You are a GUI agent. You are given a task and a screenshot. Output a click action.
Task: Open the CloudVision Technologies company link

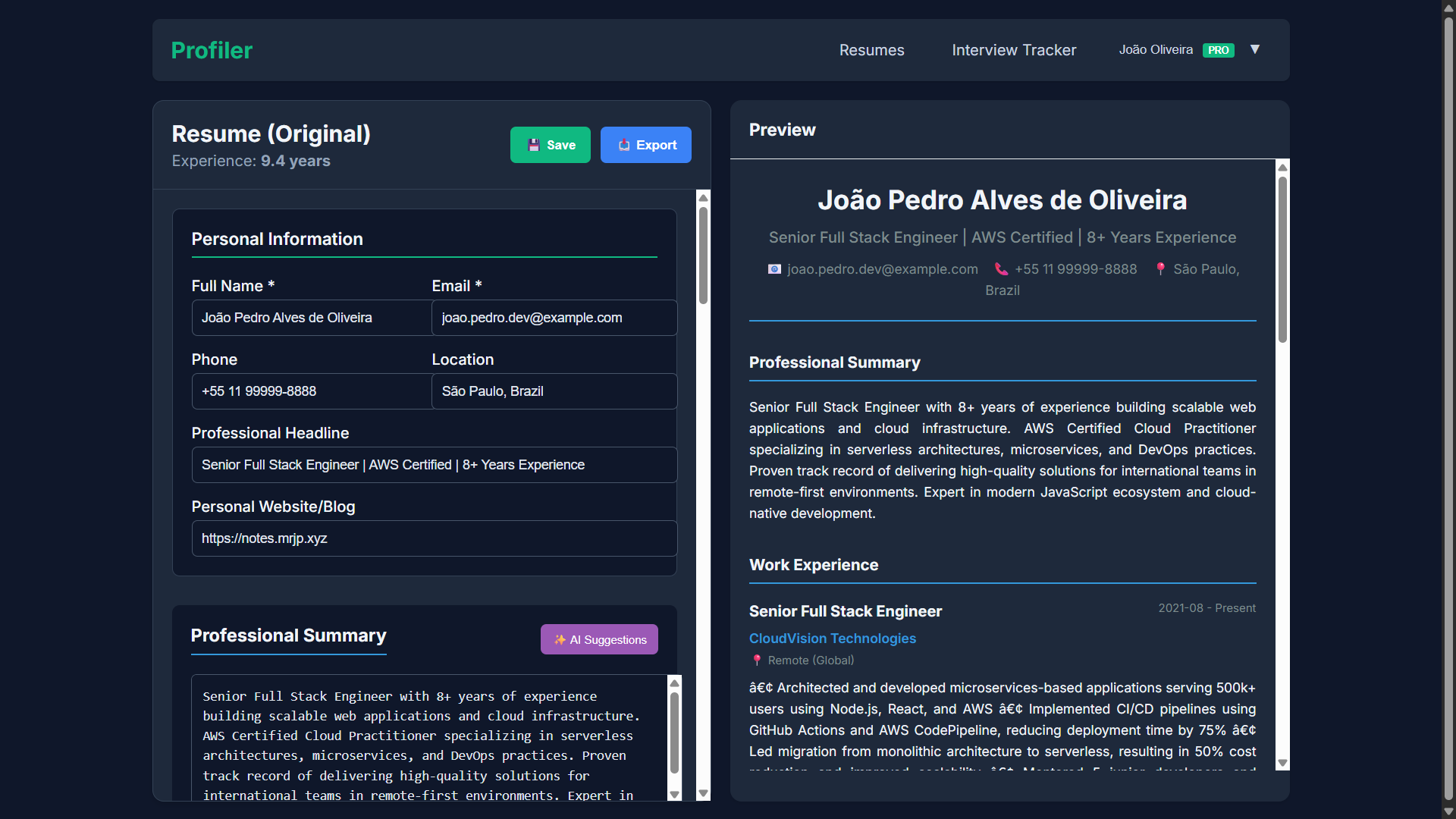832,639
